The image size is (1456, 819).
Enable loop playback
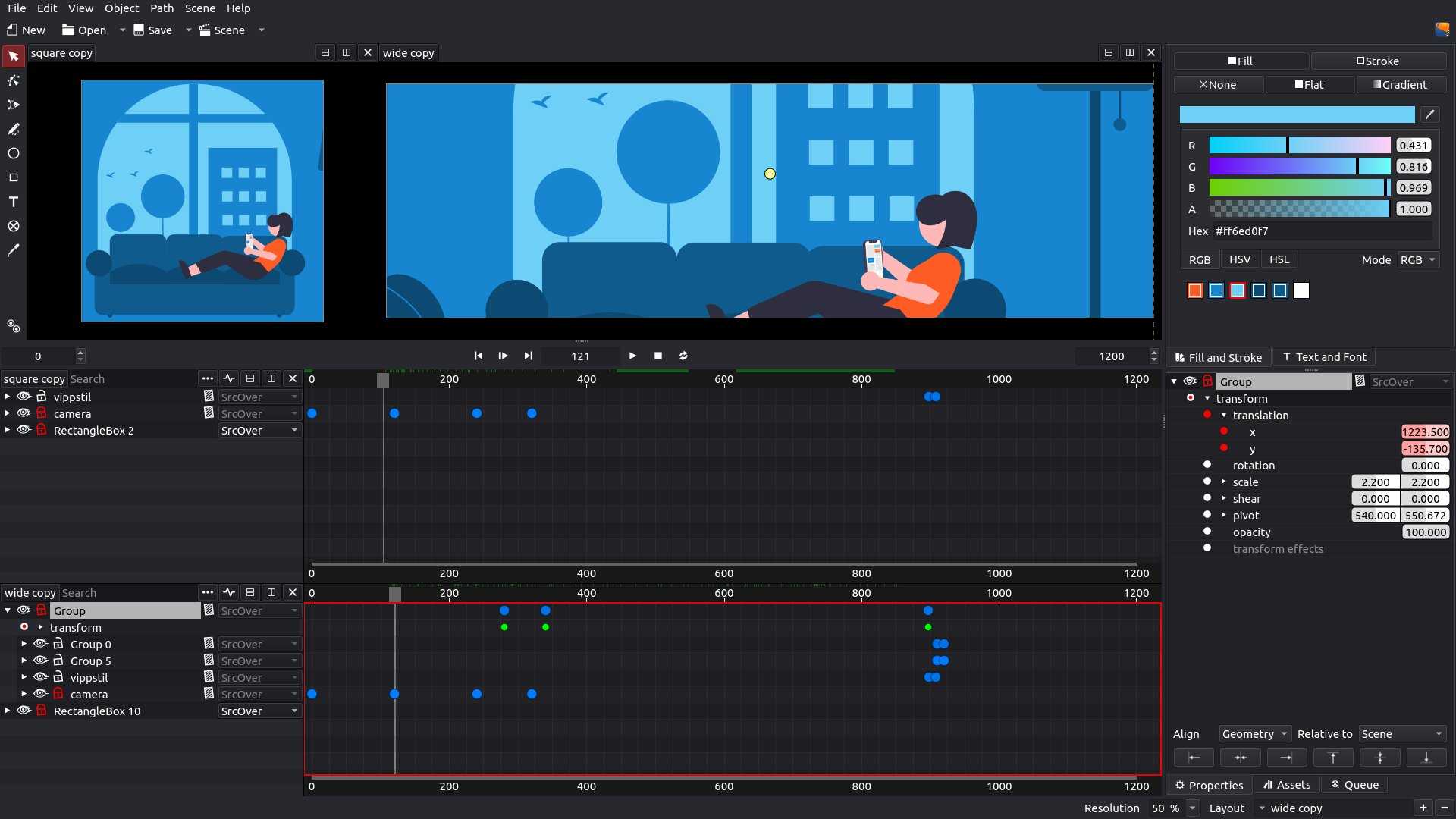(683, 356)
